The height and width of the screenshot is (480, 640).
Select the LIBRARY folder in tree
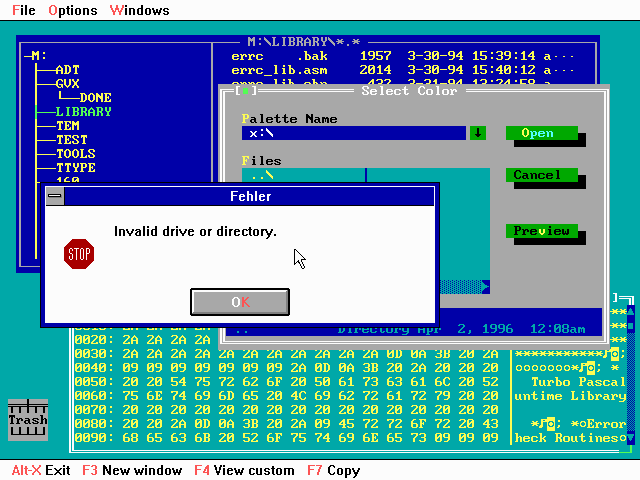[x=83, y=112]
